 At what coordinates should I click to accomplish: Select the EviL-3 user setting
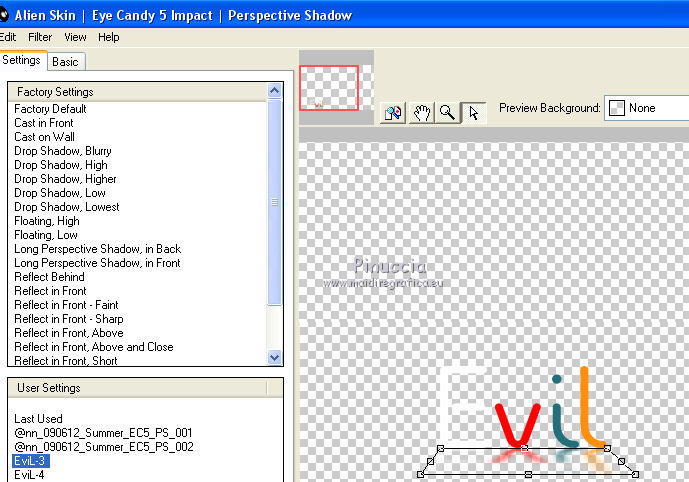(31, 461)
